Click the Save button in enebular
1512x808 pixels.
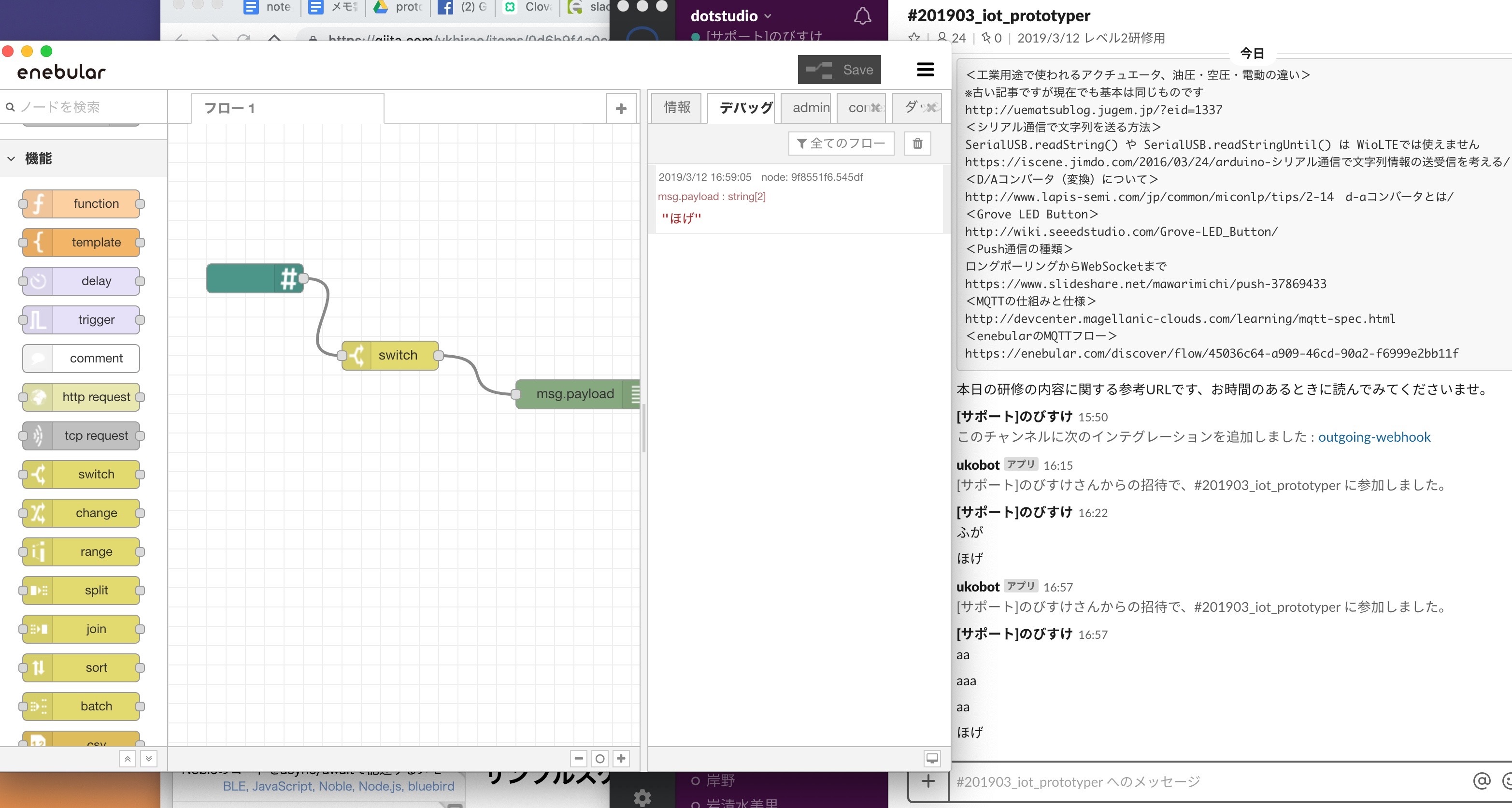pos(840,69)
